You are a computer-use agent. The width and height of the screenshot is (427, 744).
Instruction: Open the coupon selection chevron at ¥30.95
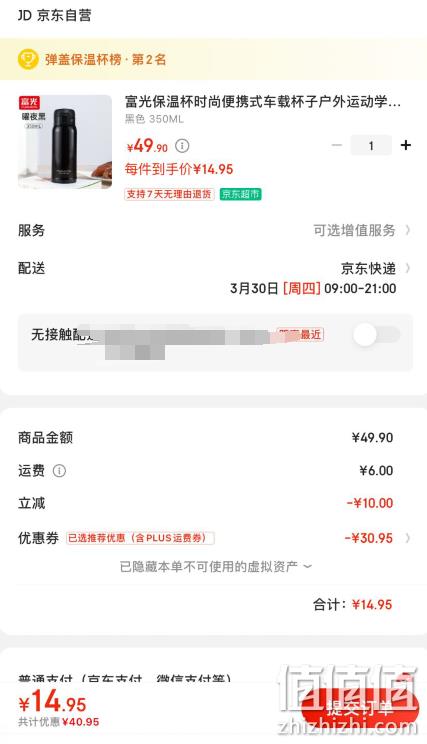pos(408,538)
